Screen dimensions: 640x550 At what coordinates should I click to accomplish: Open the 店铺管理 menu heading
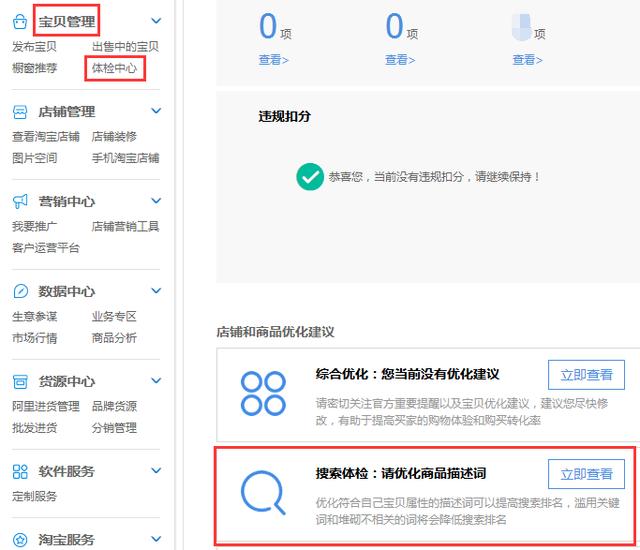pyautogui.click(x=67, y=111)
